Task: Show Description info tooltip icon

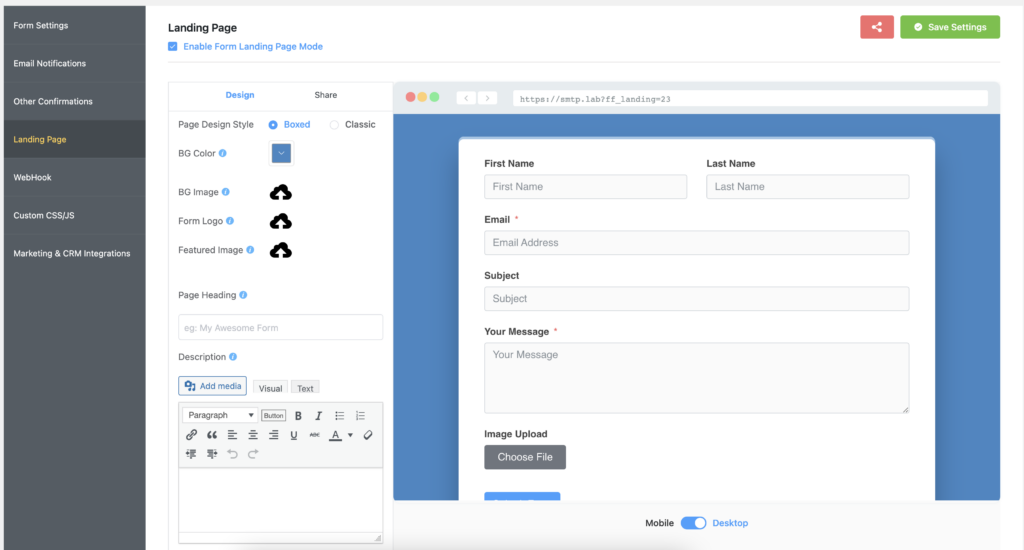Action: 233,357
